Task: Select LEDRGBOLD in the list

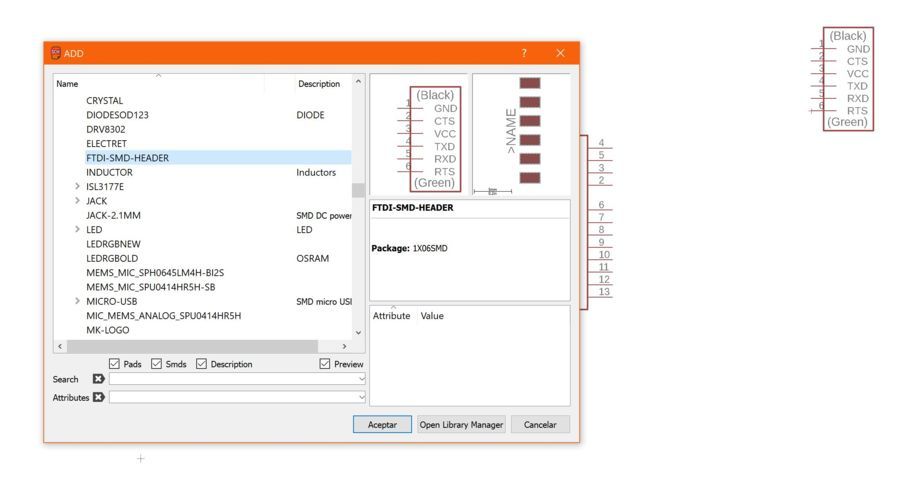Action: click(x=112, y=258)
